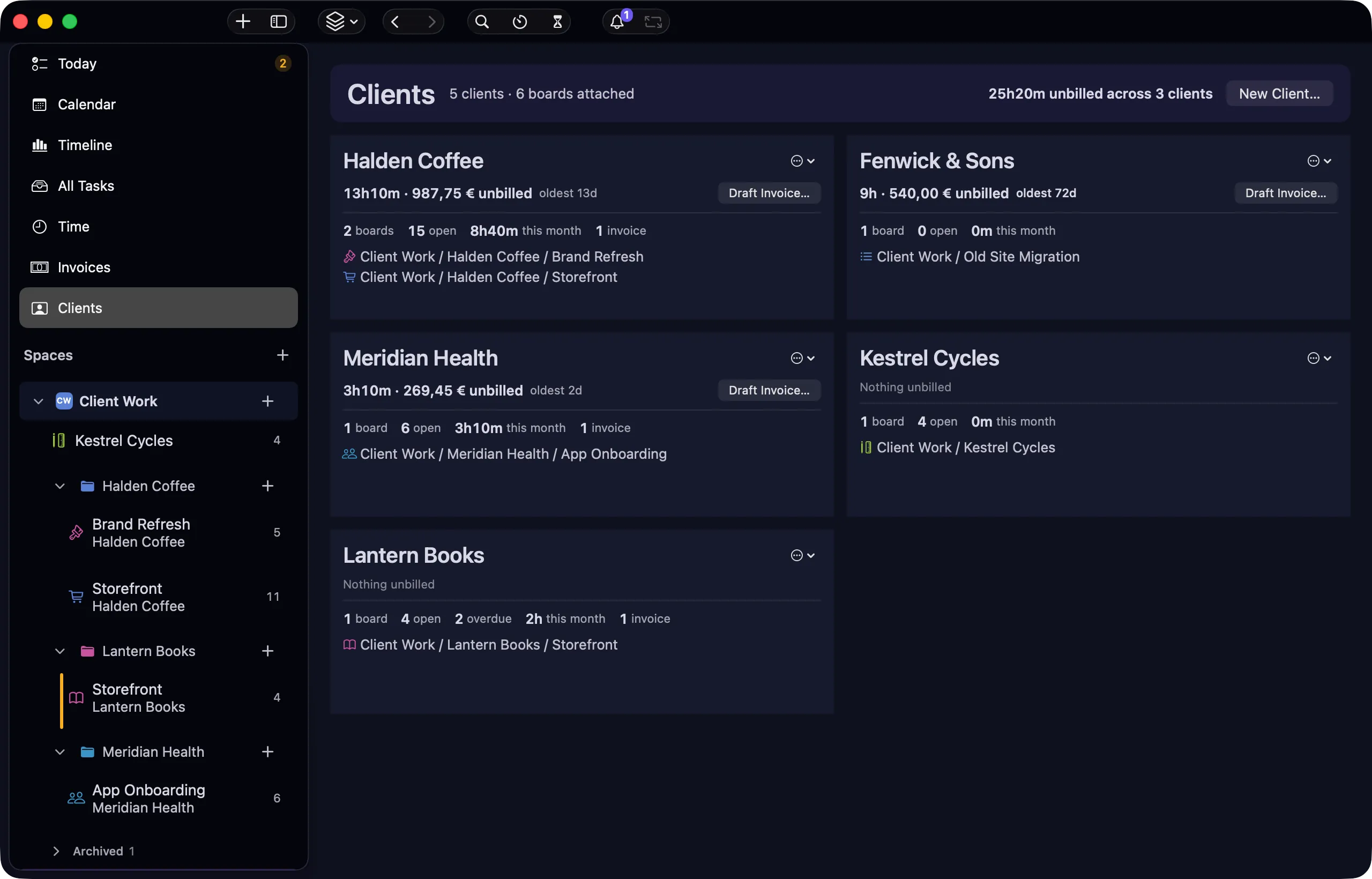Click the sync arrows icon in toolbar
This screenshot has width=1372, height=879.
(x=653, y=21)
